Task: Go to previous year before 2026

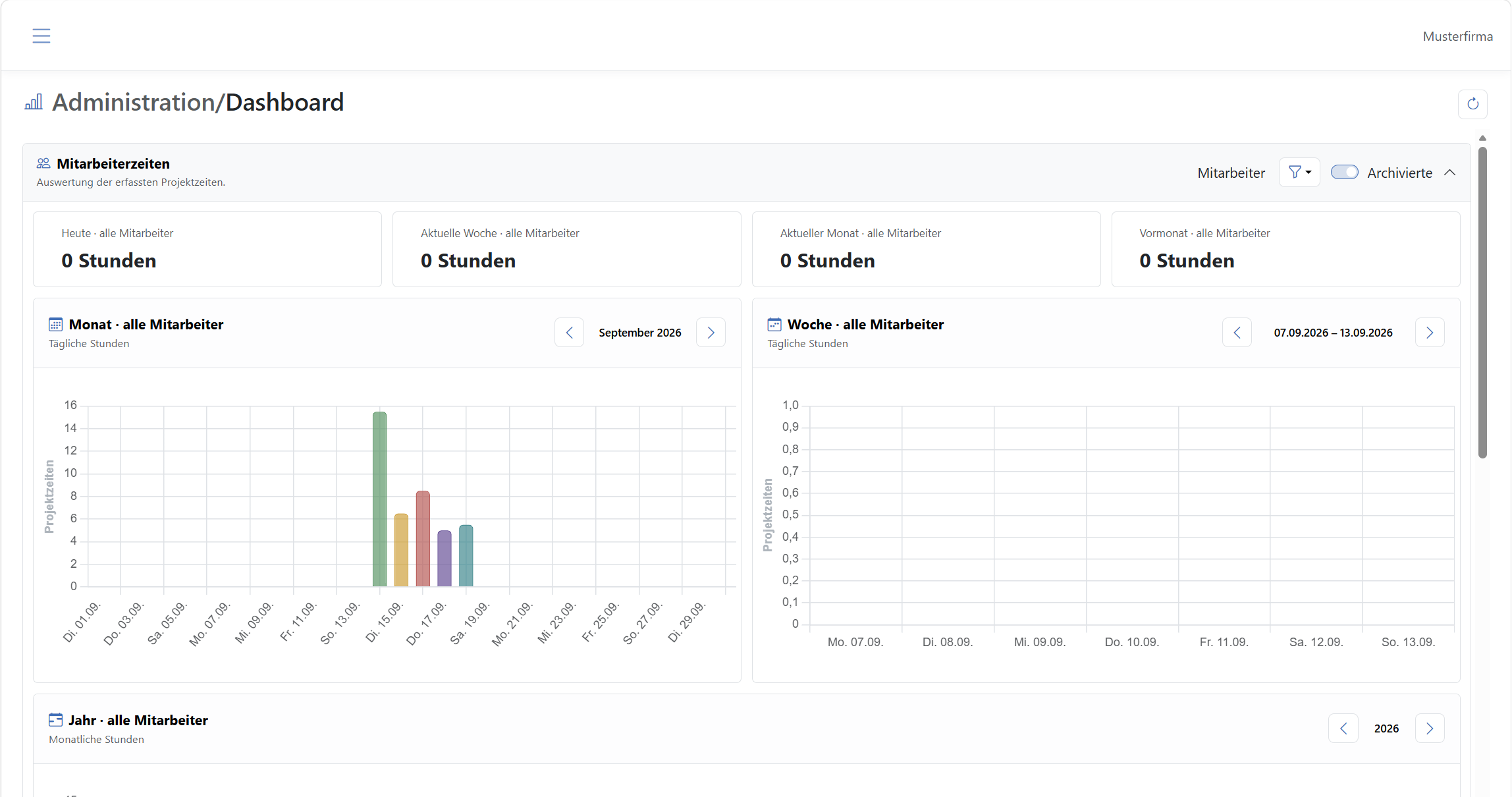Action: tap(1343, 728)
